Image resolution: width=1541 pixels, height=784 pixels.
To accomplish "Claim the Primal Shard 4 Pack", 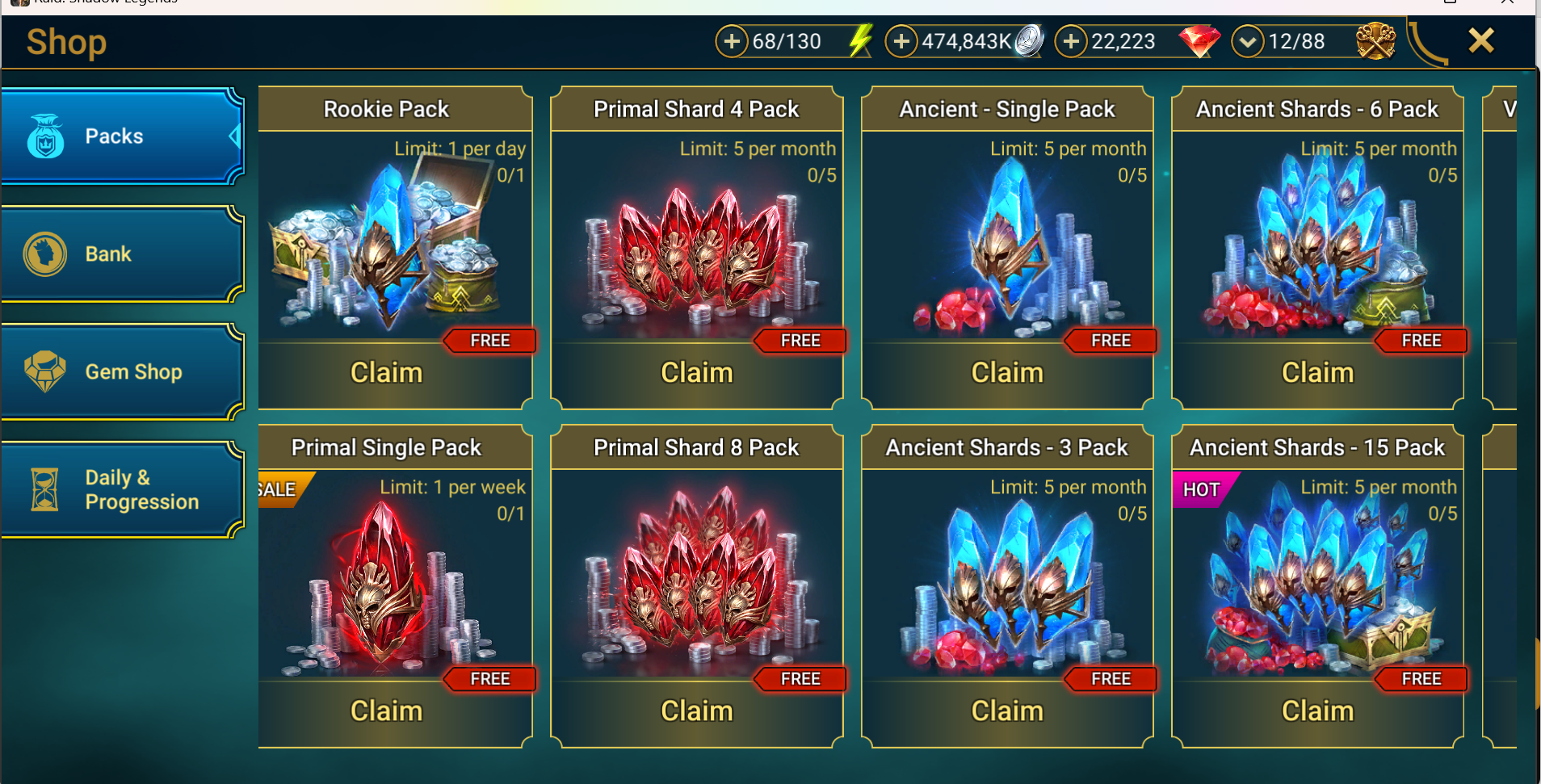I will point(697,373).
